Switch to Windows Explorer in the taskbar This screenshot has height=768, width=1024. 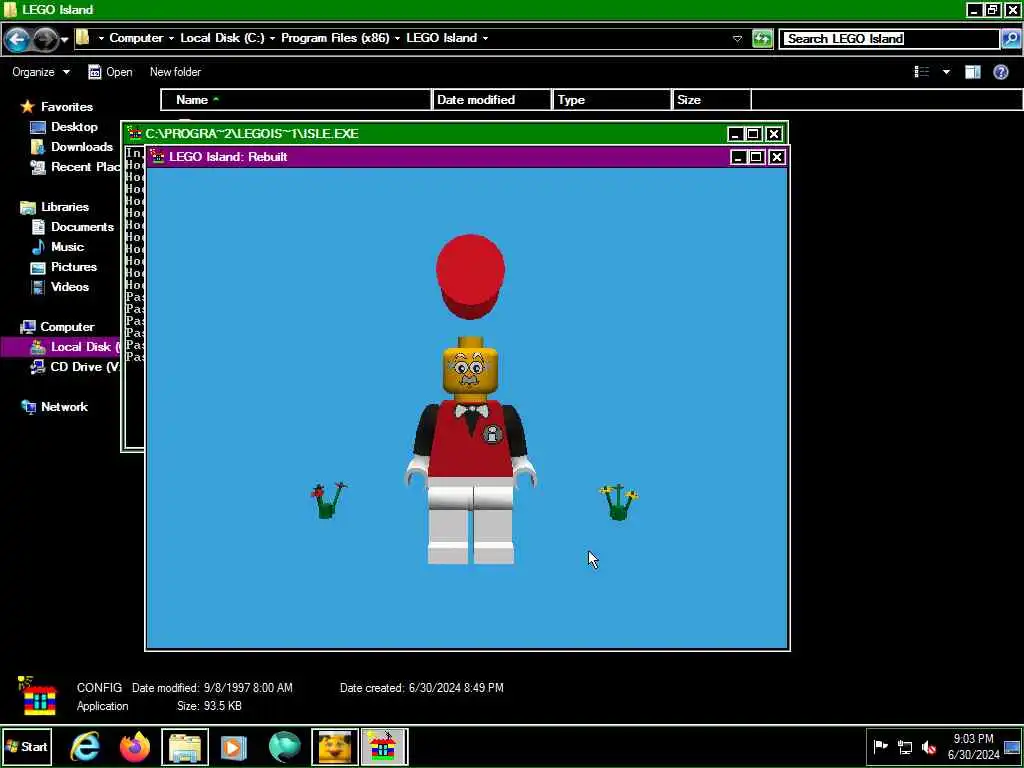[x=185, y=747]
